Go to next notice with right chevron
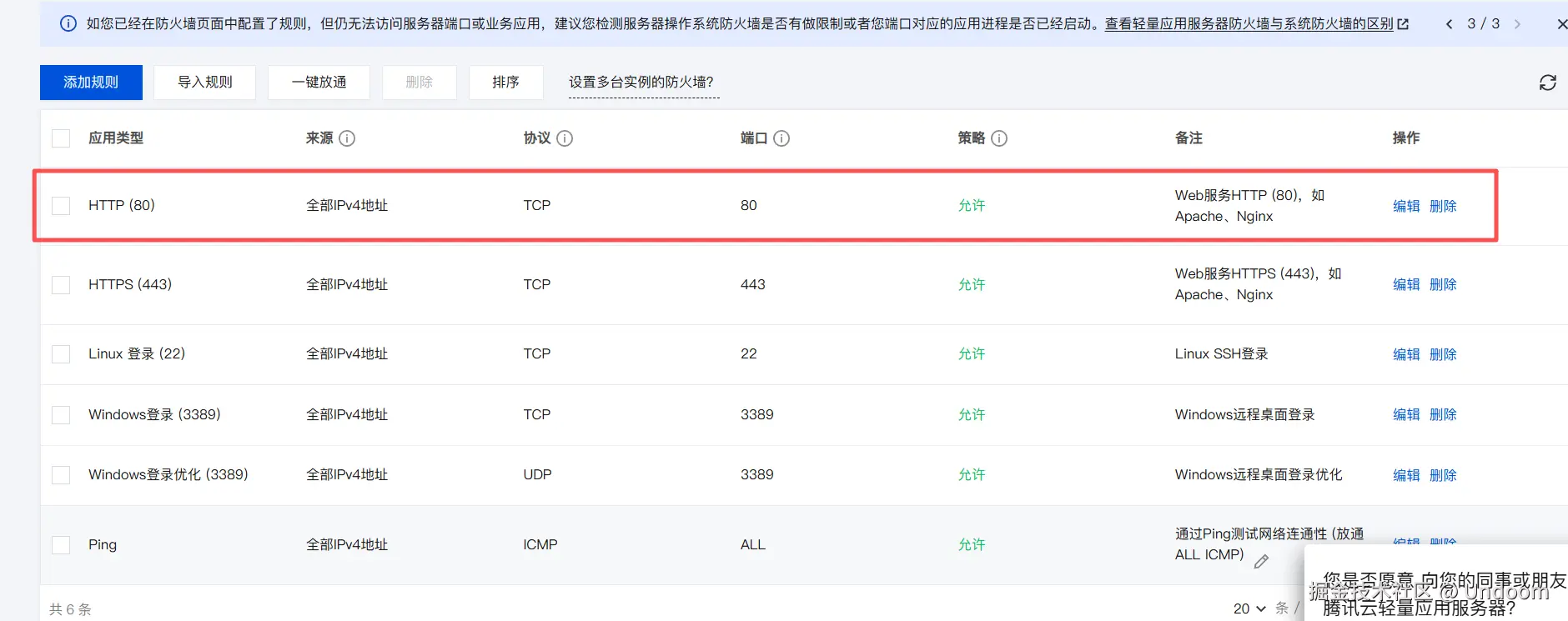 (1516, 24)
